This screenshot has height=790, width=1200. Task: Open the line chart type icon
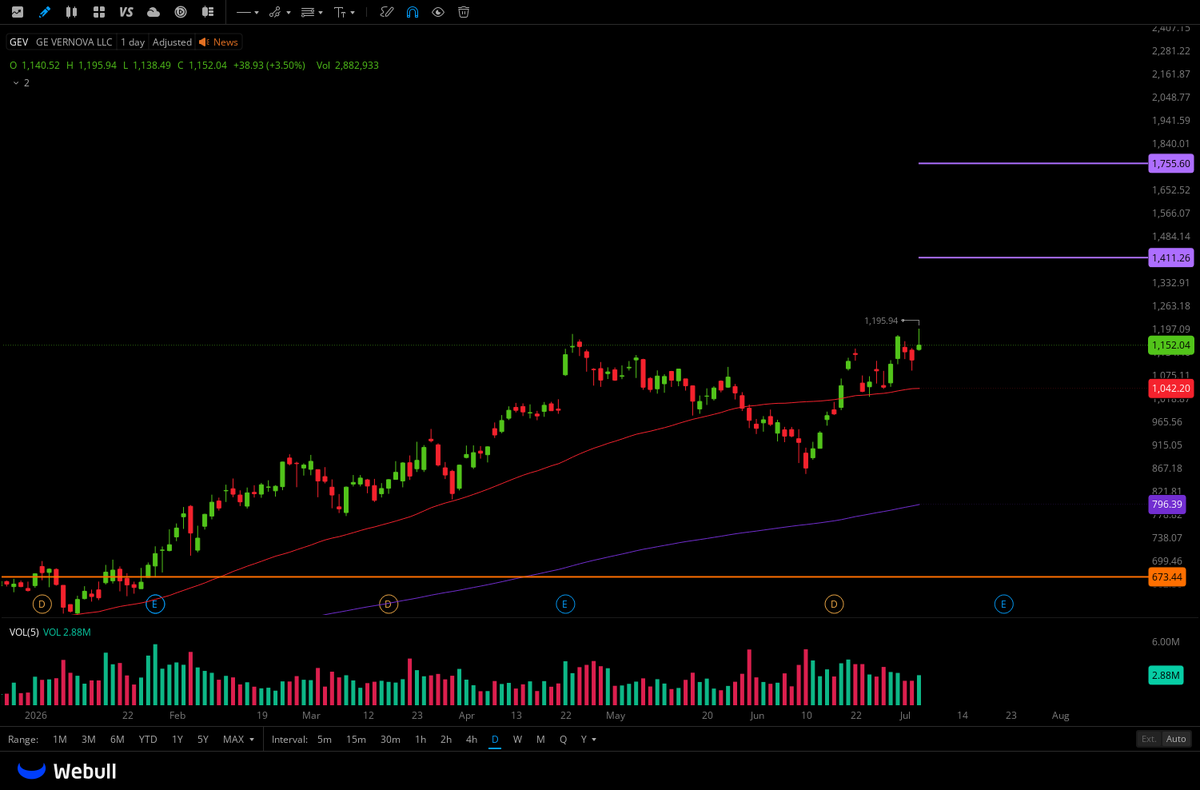pyautogui.click(x=17, y=12)
